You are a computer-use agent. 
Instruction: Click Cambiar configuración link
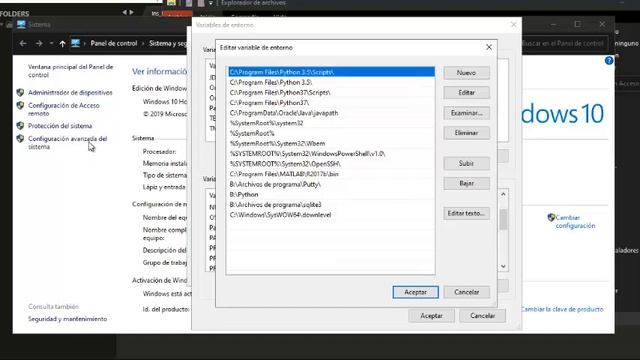575,221
